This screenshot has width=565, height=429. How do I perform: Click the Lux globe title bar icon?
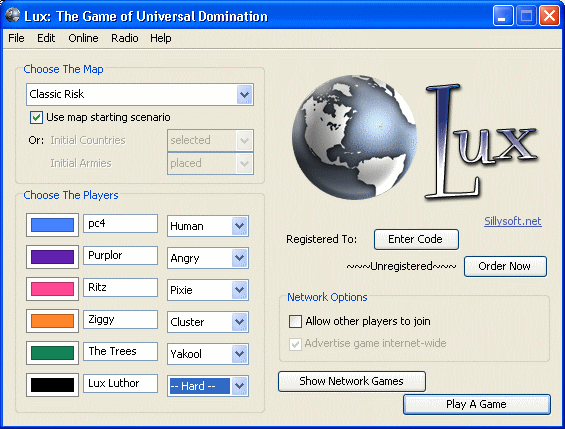pyautogui.click(x=12, y=15)
